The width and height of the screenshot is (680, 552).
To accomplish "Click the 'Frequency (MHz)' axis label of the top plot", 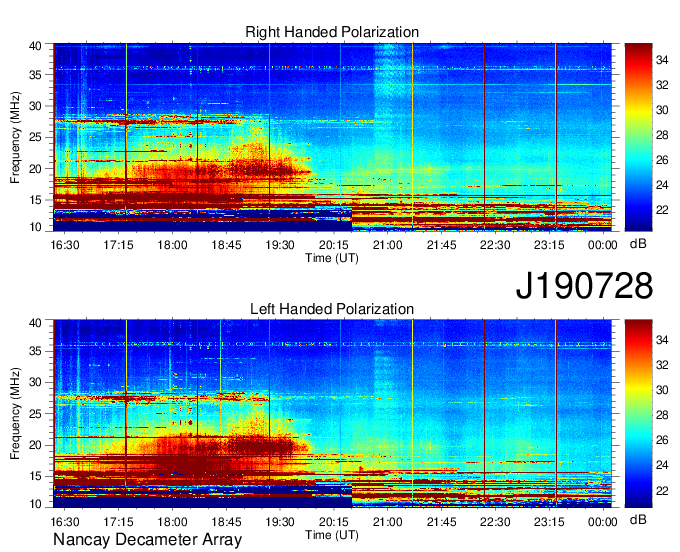I will (15, 137).
